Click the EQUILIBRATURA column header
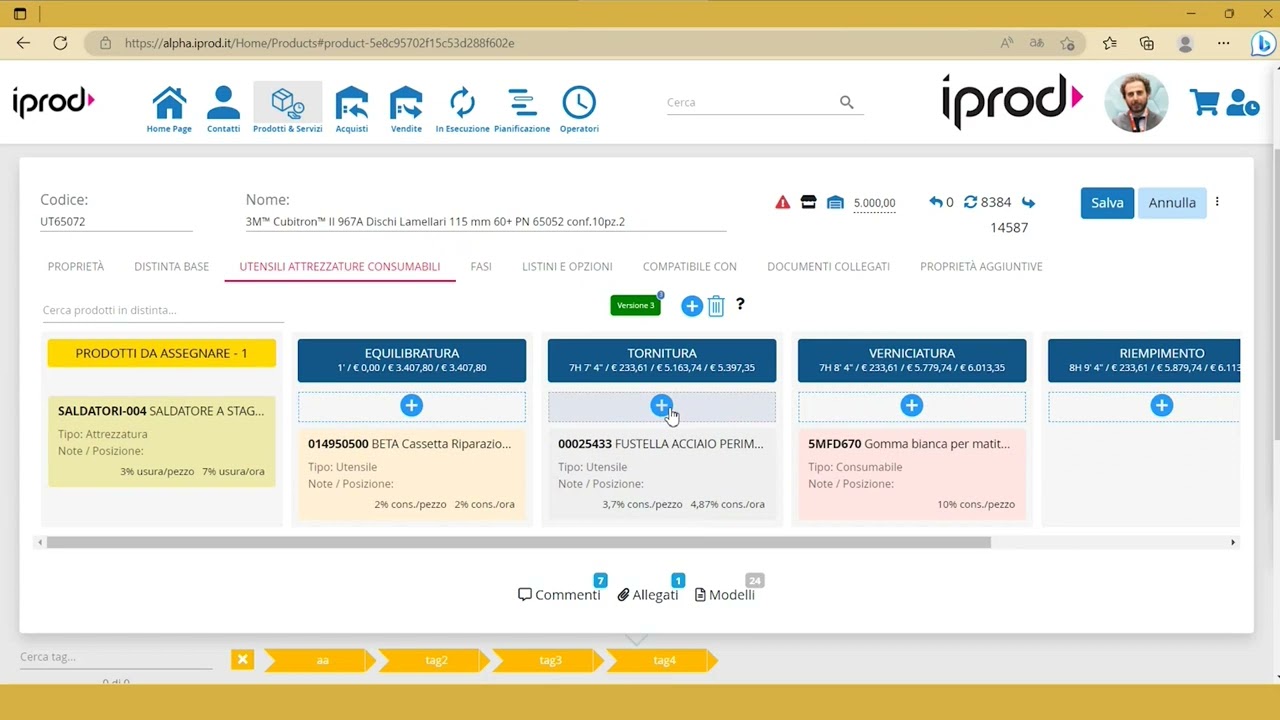This screenshot has height=720, width=1280. pyautogui.click(x=411, y=360)
